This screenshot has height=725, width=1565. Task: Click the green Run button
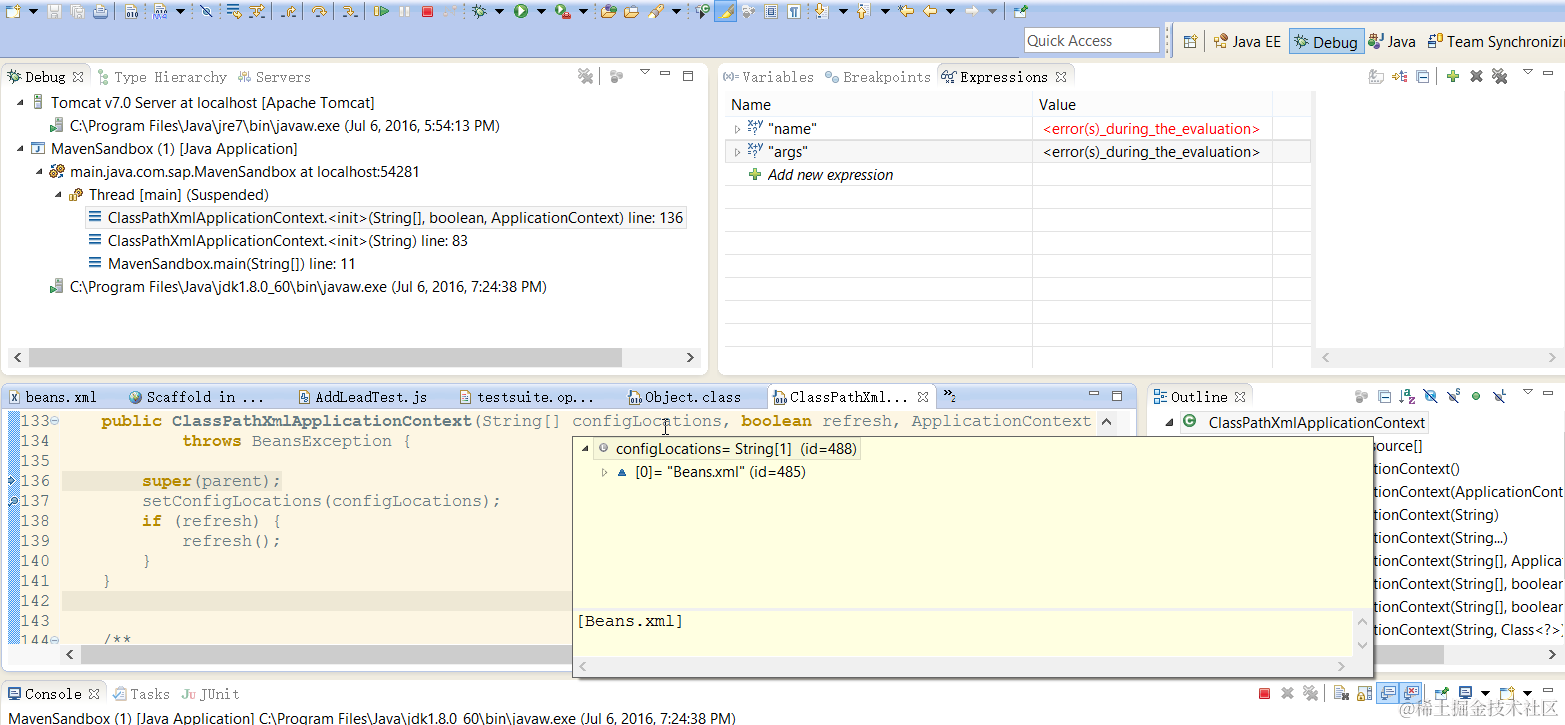[x=520, y=11]
